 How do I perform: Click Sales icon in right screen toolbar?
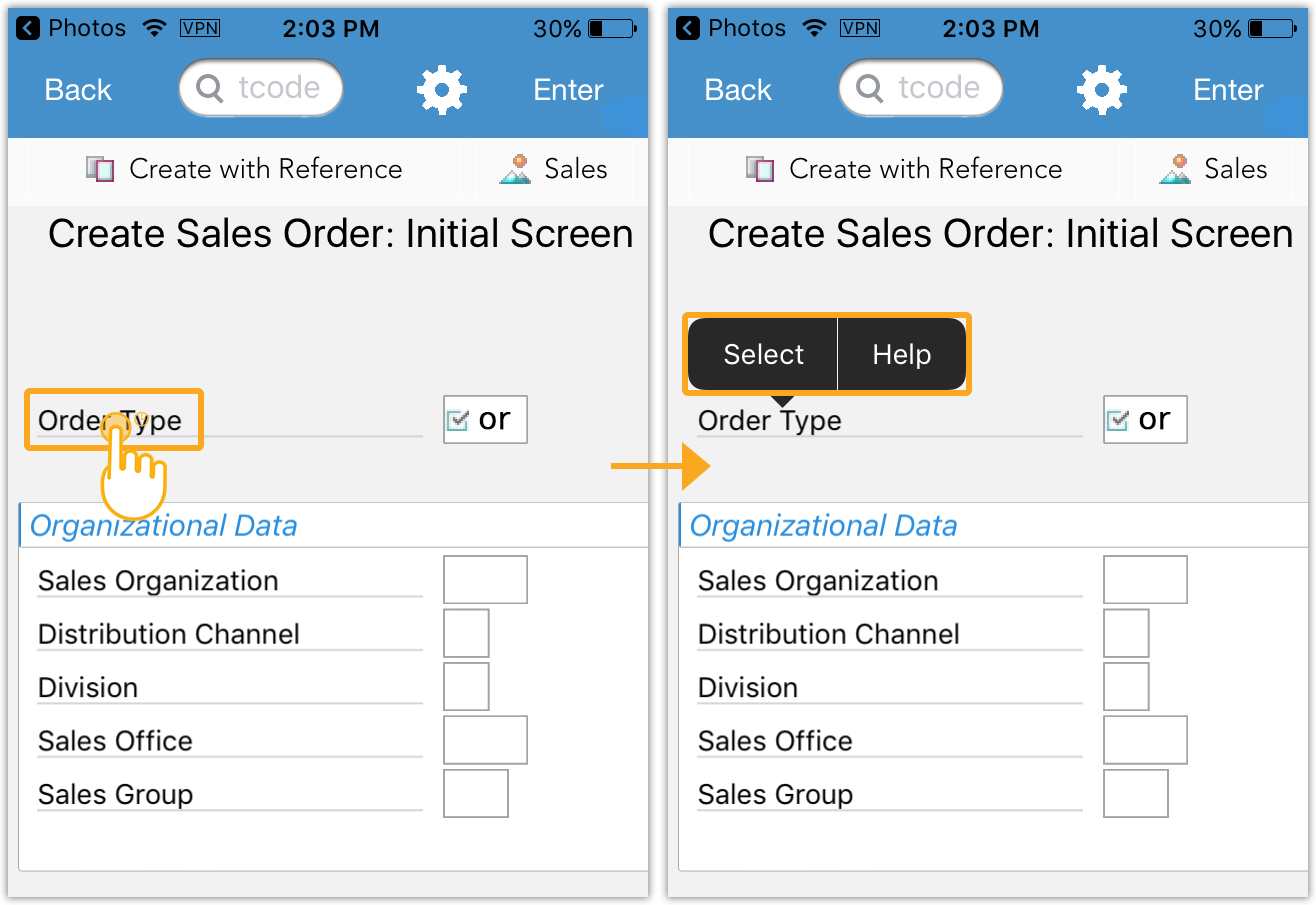click(1175, 169)
